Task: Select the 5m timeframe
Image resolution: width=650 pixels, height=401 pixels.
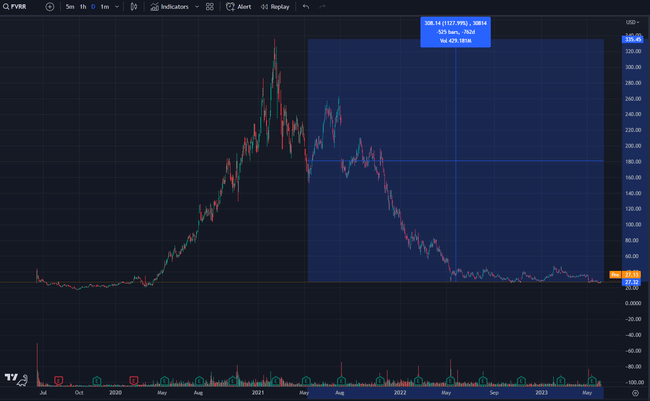Action: [x=69, y=6]
